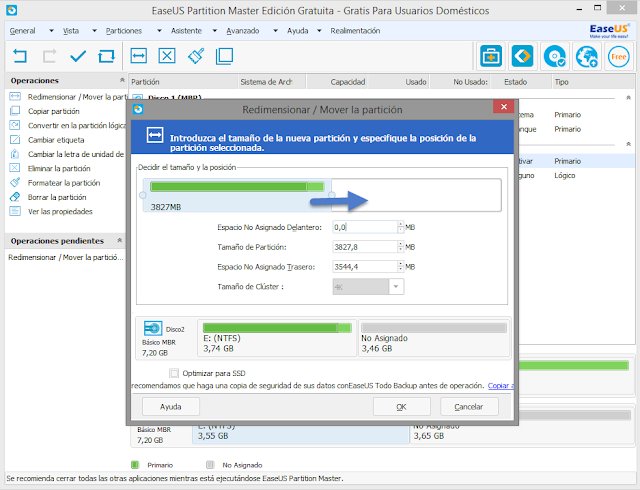Screen dimensions: 640x490
Task: Follow the Copiar link in the backup notice
Action: pyautogui.click(x=501, y=385)
